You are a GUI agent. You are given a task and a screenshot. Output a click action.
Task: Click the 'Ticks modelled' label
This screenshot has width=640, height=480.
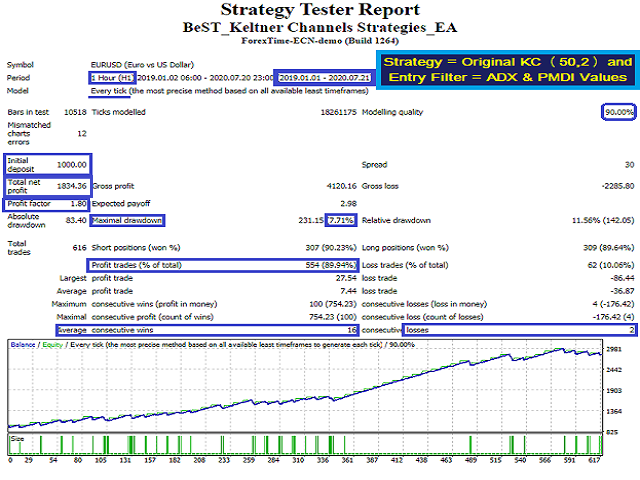(118, 112)
